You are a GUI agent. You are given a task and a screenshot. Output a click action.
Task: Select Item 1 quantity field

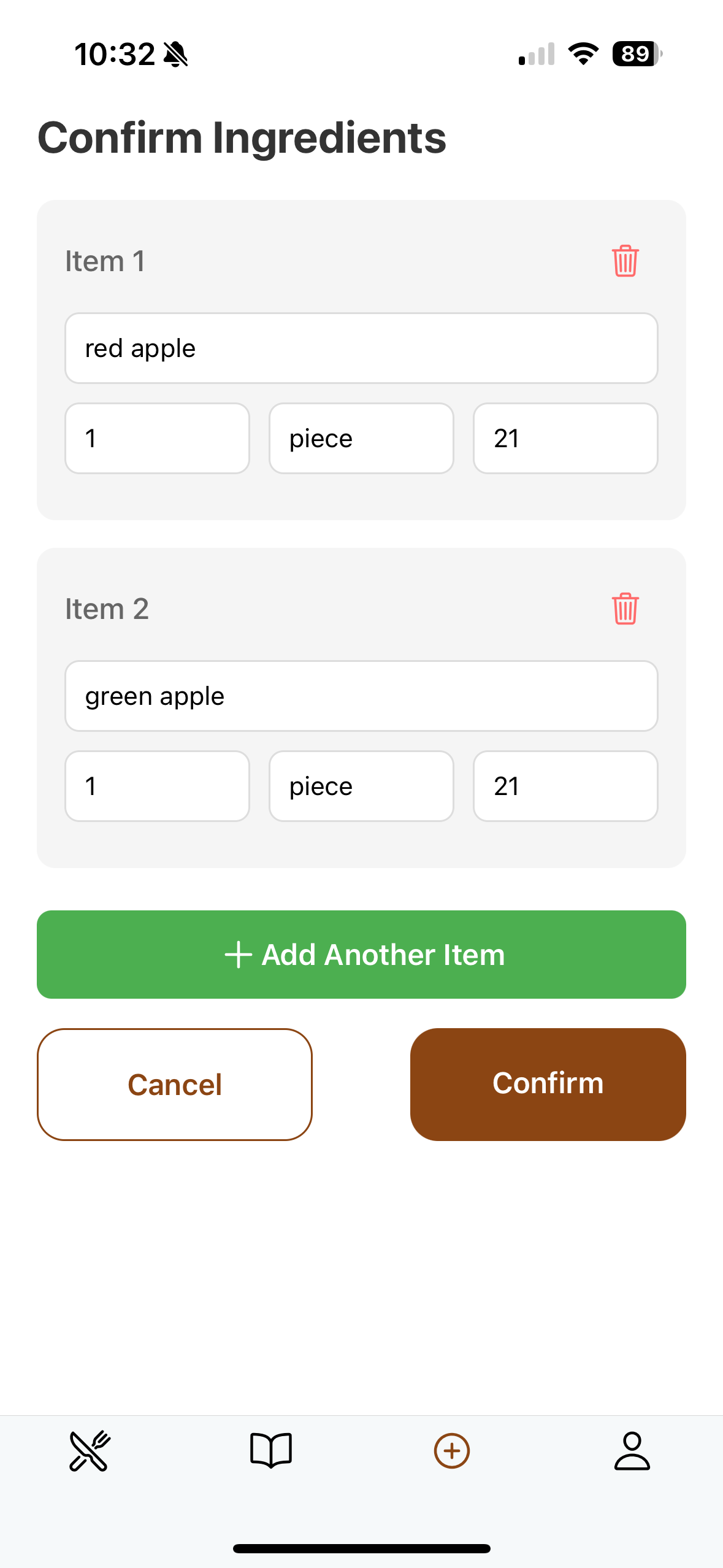coord(157,439)
